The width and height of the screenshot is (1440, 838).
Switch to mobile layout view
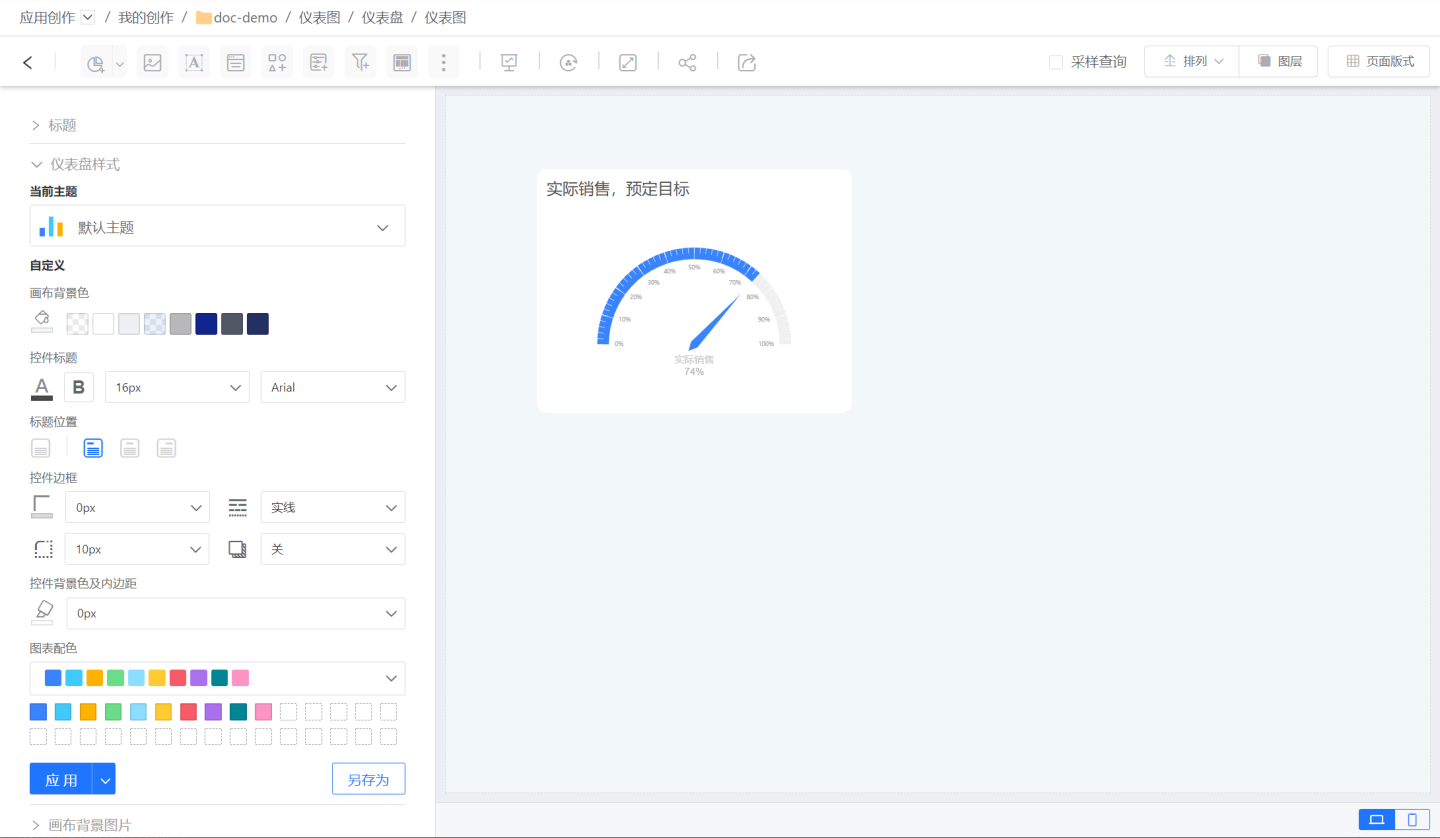coord(1412,820)
